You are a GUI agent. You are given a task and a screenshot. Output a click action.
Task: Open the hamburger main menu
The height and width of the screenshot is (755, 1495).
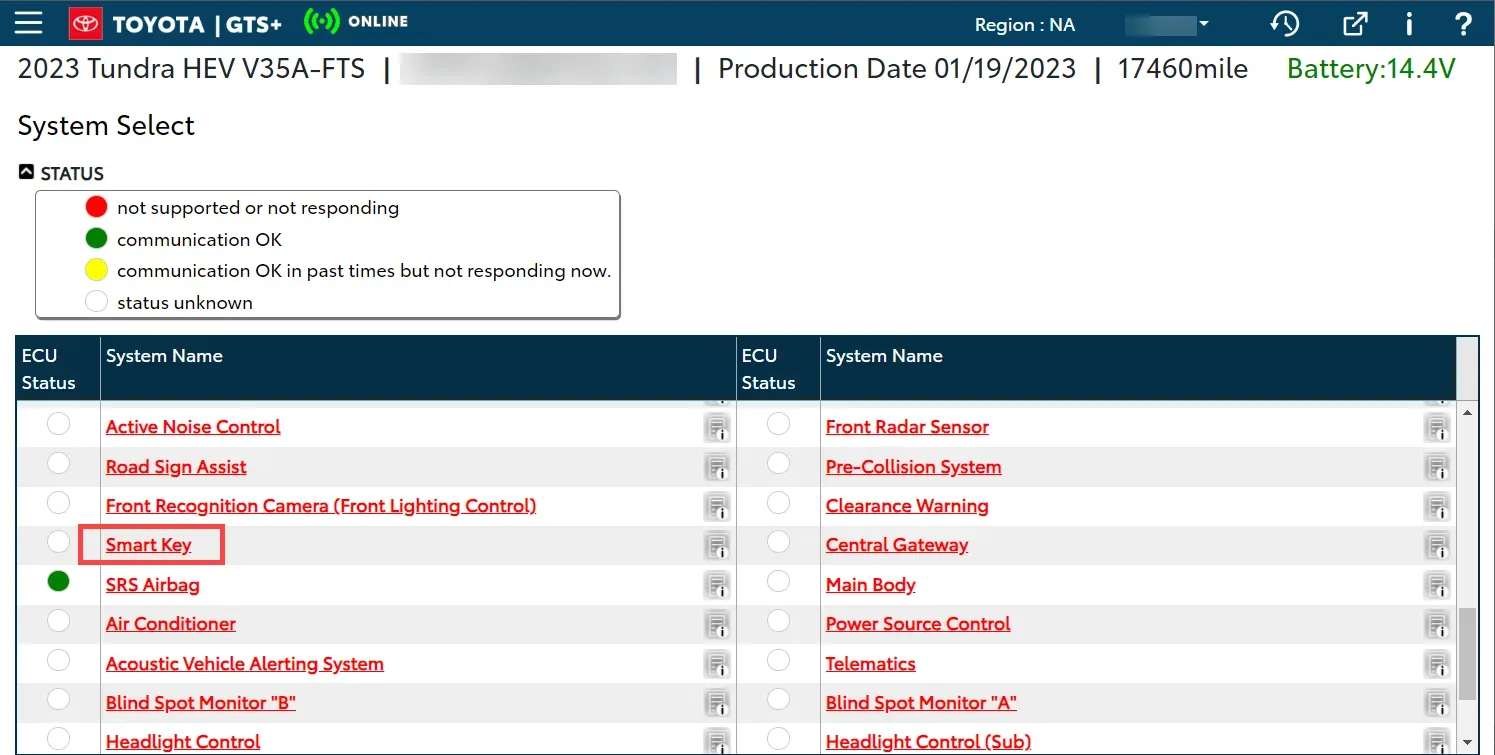click(x=29, y=23)
